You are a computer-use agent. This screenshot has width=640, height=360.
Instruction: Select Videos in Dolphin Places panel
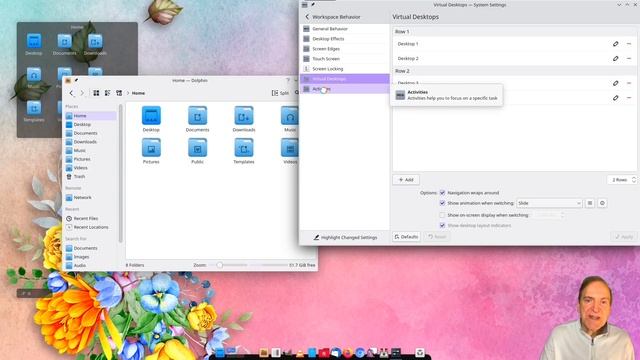point(91,168)
